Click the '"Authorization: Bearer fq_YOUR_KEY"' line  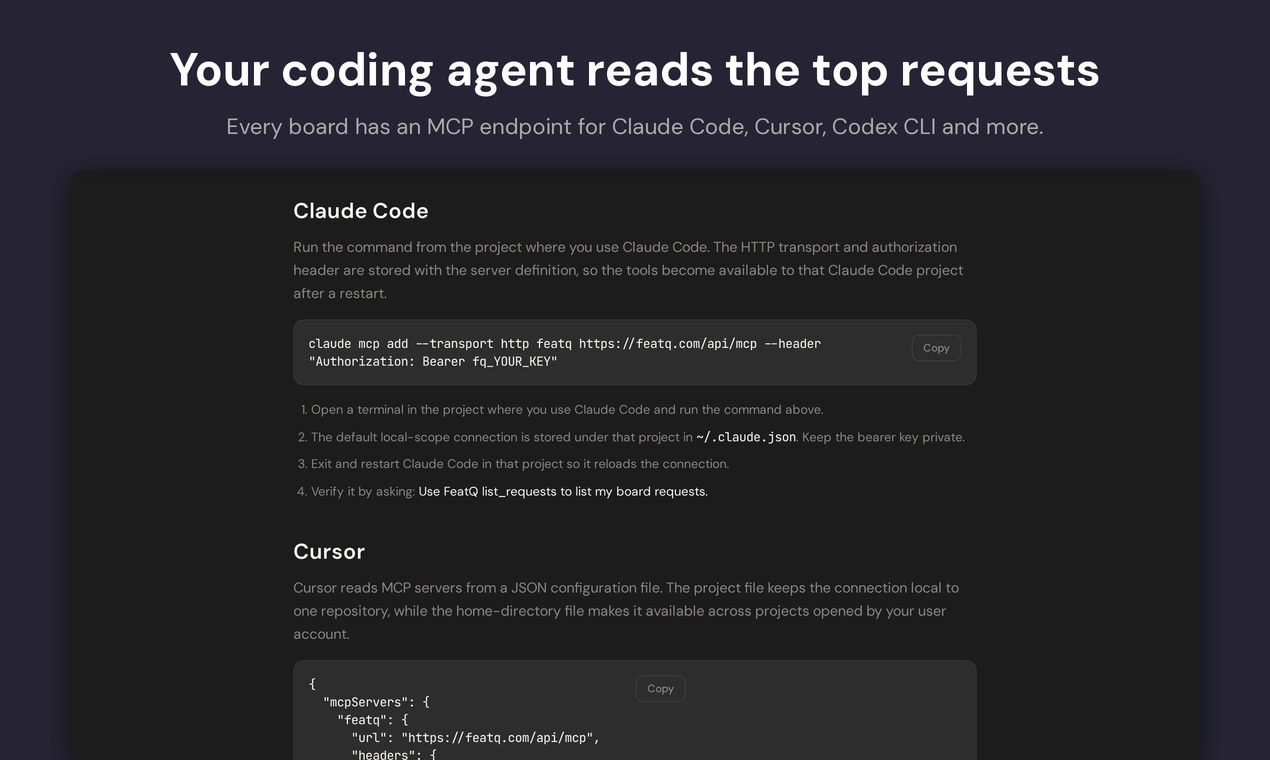click(x=433, y=362)
